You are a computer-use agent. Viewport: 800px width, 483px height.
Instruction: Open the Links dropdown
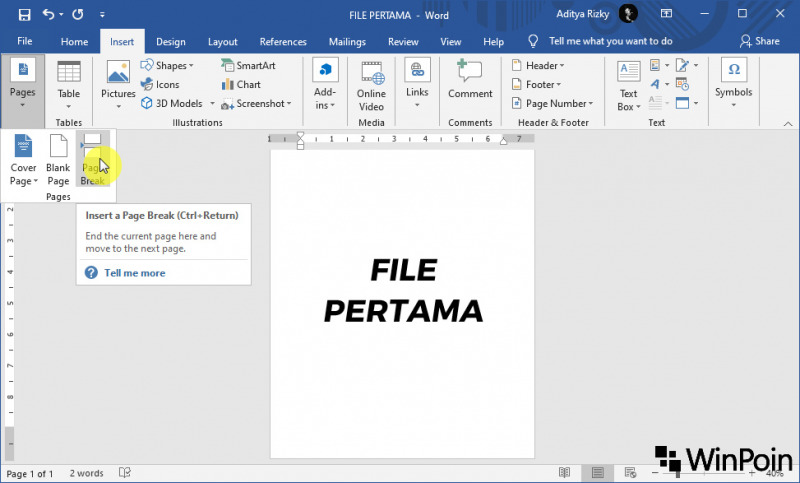(417, 83)
